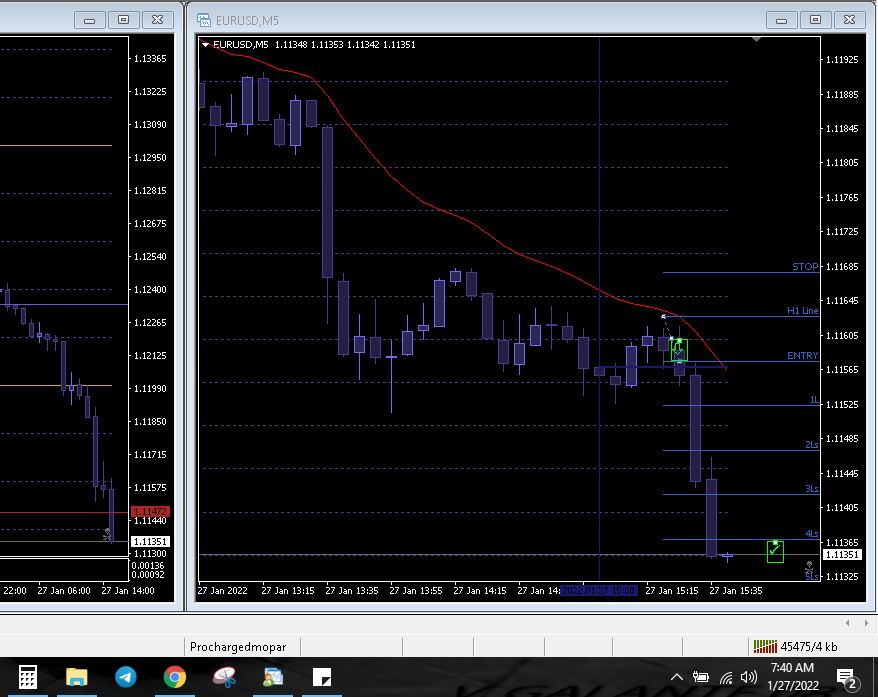Click the Wi-Fi network tray icon
Viewport: 878px width, 697px height.
coord(726,678)
